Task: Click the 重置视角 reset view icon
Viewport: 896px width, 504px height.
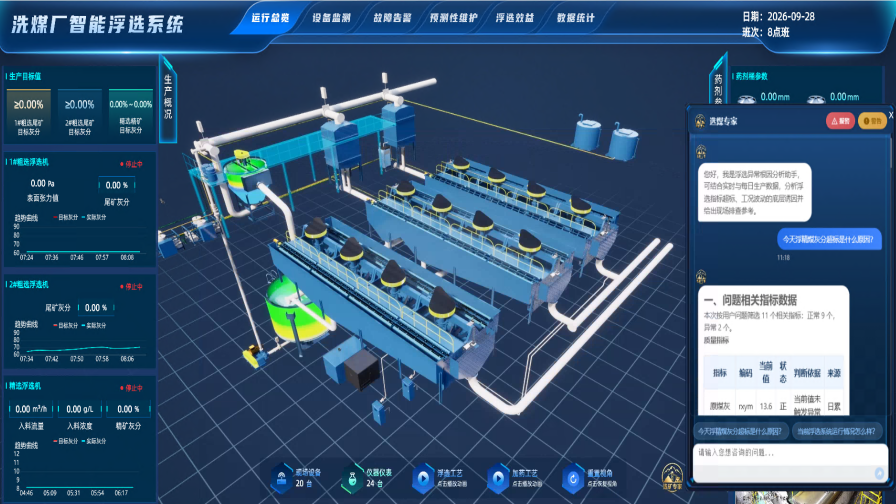Action: click(x=573, y=478)
